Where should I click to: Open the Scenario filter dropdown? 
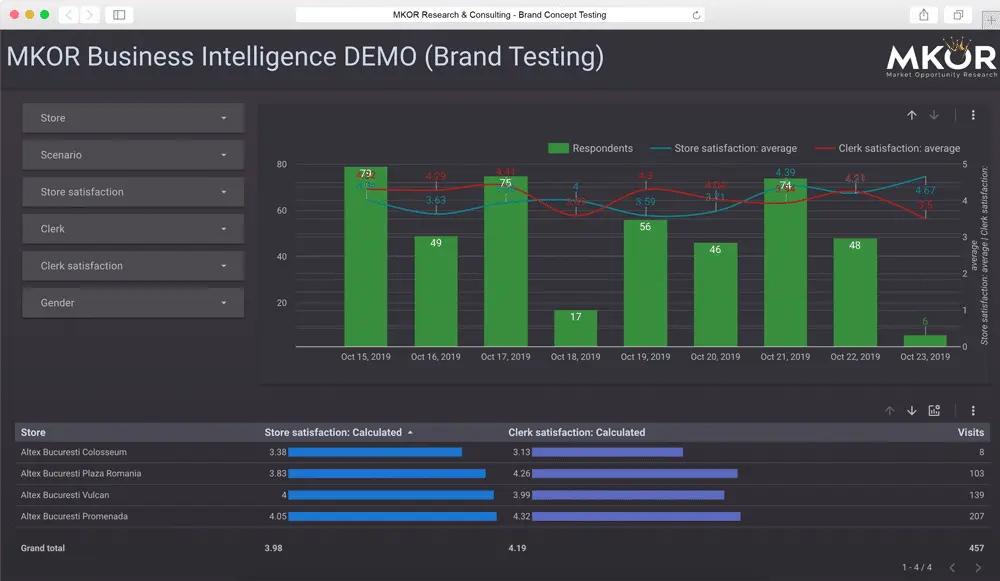coord(133,155)
